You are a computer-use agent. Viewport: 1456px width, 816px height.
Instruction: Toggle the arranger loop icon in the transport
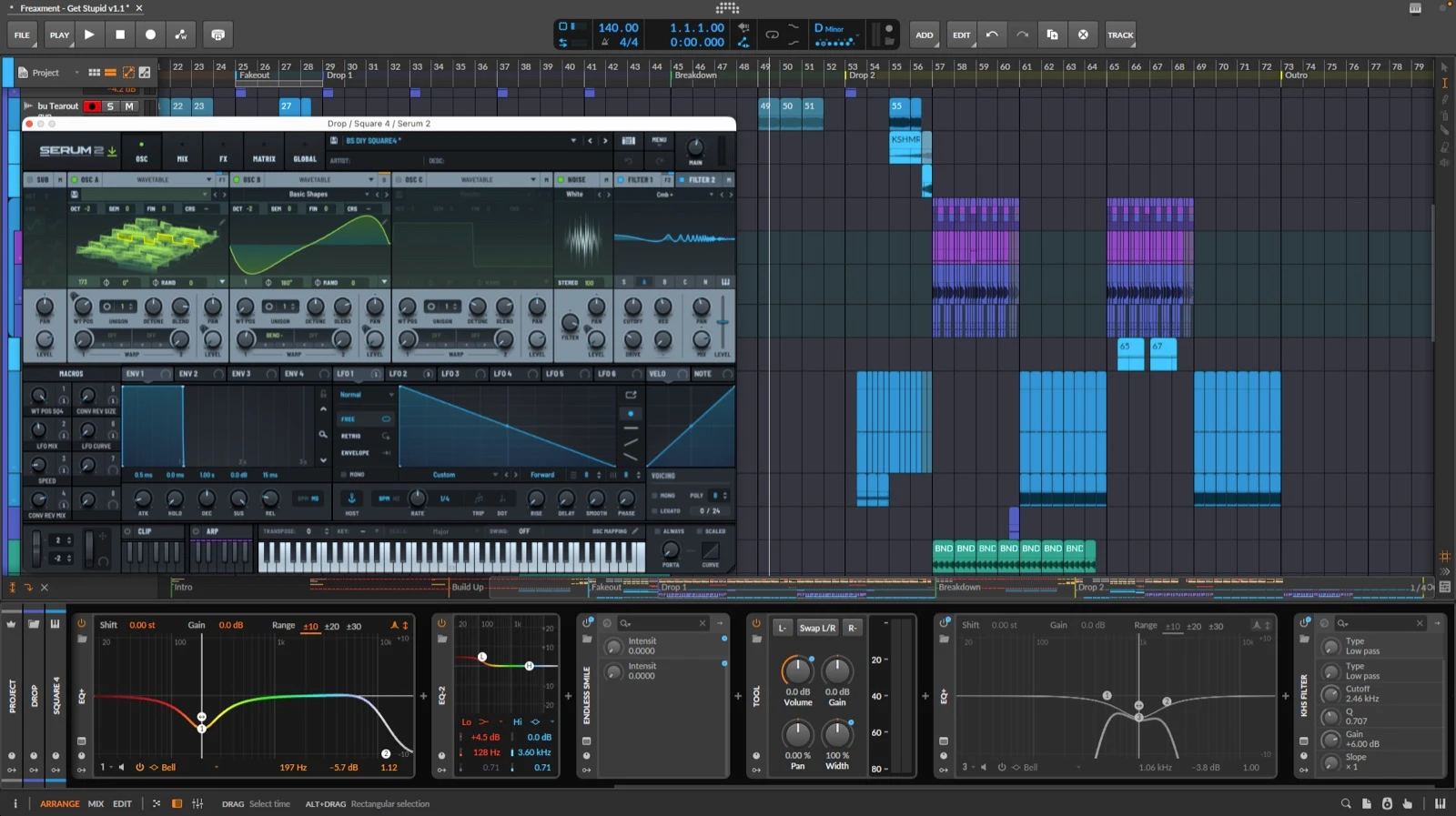tap(772, 35)
